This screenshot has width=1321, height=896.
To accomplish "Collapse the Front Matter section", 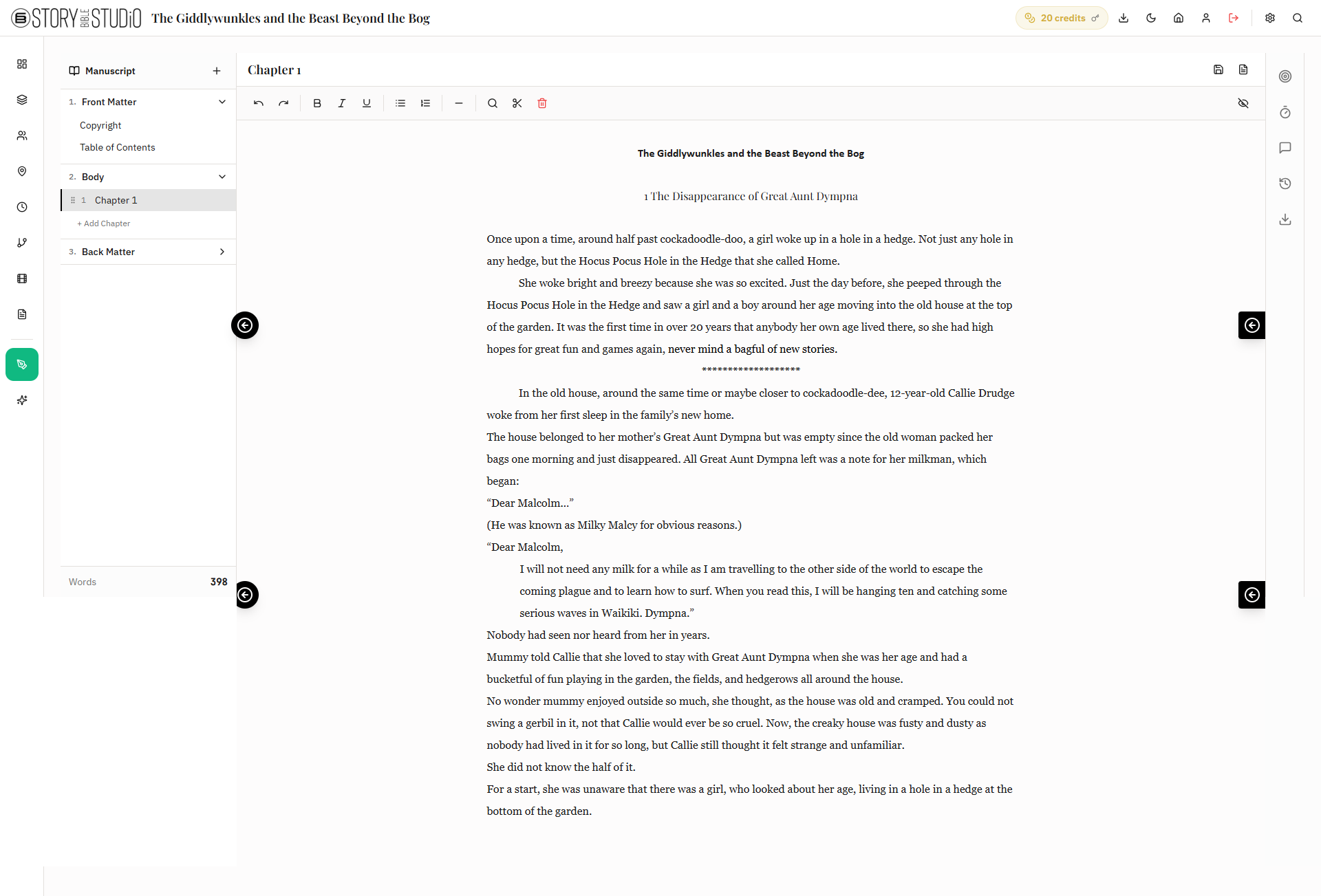I will pyautogui.click(x=222, y=102).
